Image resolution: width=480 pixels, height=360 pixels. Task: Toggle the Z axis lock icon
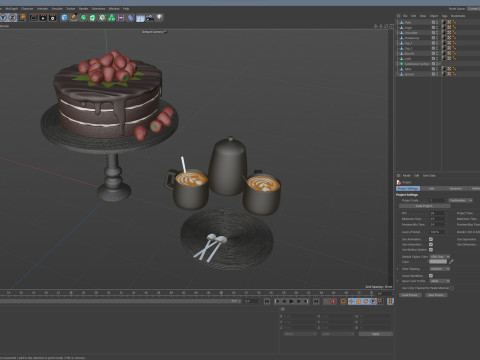tap(12, 17)
